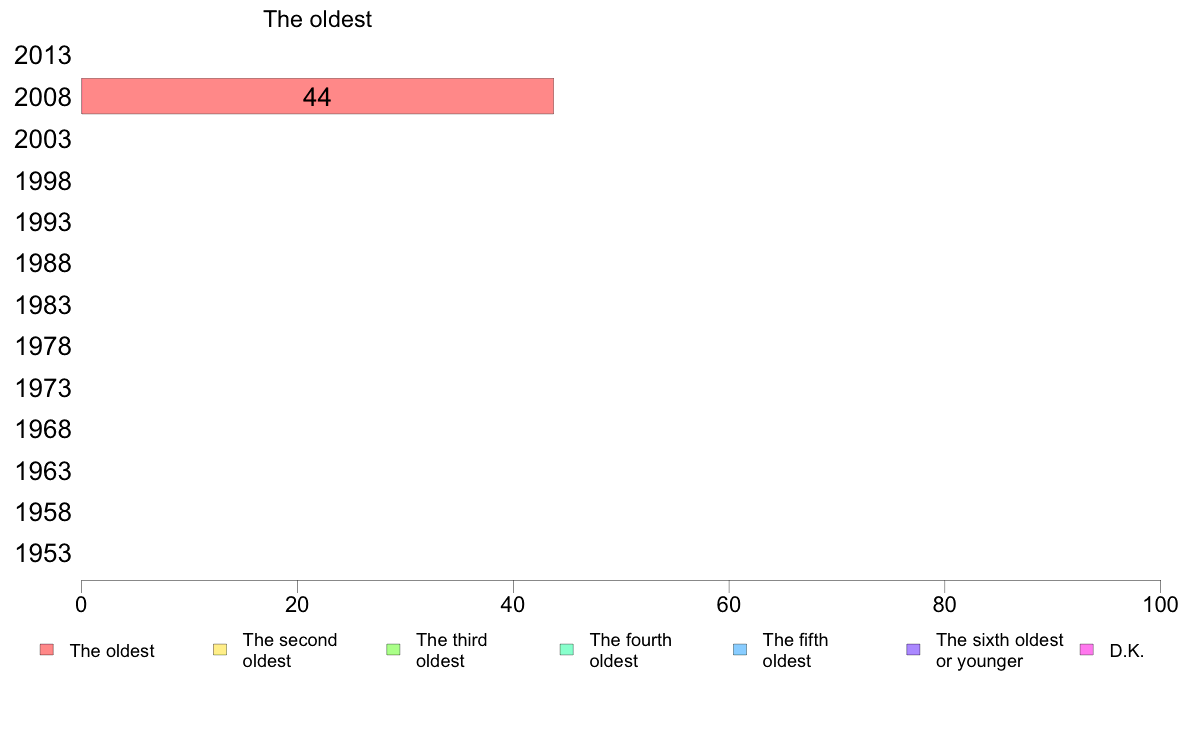Click the D.K. legend label

point(1127,651)
